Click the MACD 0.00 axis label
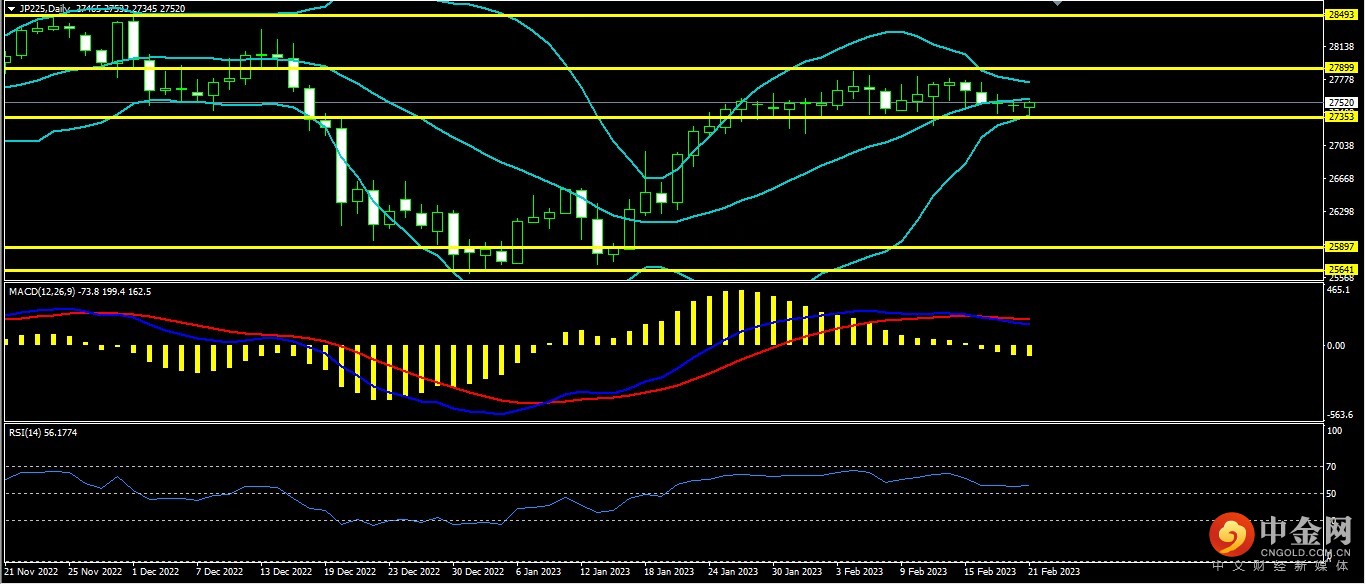The image size is (1366, 584). click(1335, 346)
